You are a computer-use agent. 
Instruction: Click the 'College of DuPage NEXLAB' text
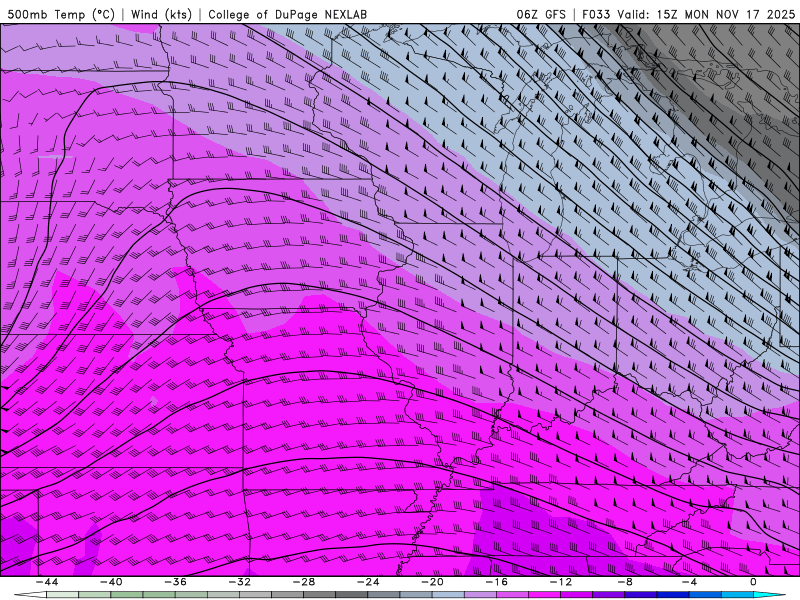tap(287, 14)
